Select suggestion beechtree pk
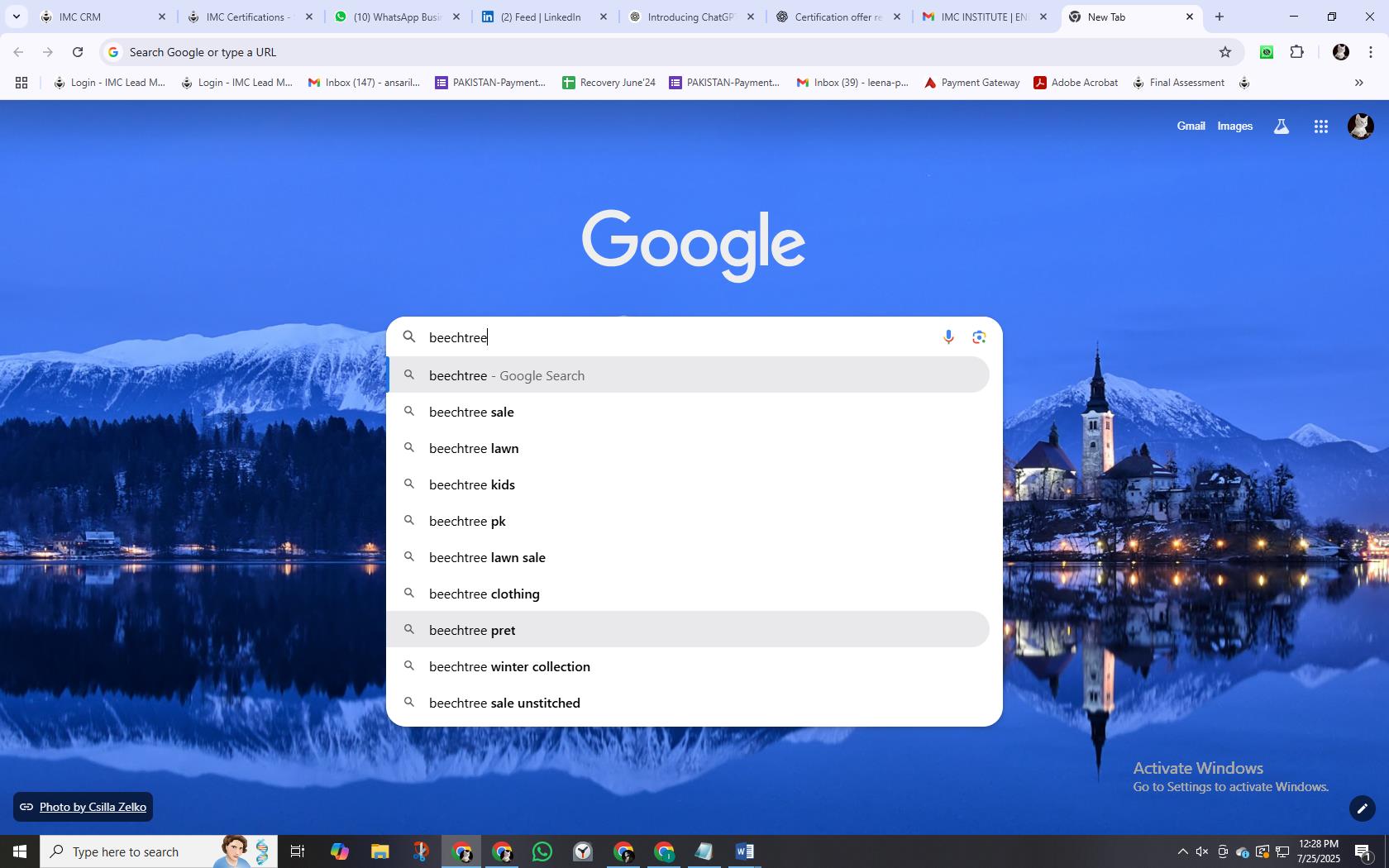Screen dimensions: 1389x868 click(688, 521)
